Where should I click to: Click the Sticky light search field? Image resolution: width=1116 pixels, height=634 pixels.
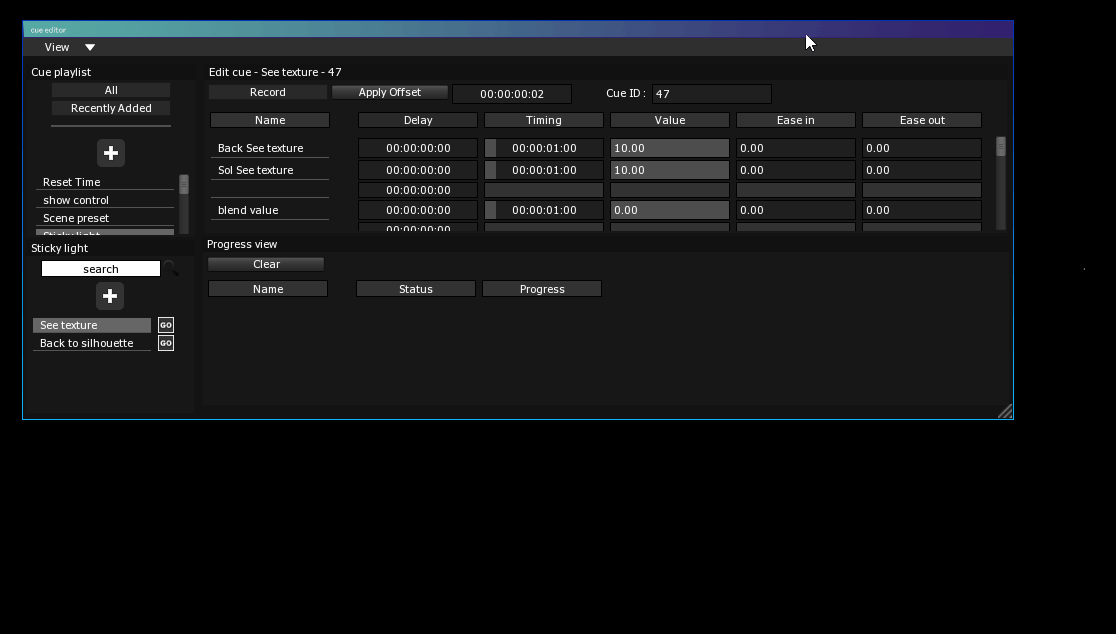coord(101,269)
